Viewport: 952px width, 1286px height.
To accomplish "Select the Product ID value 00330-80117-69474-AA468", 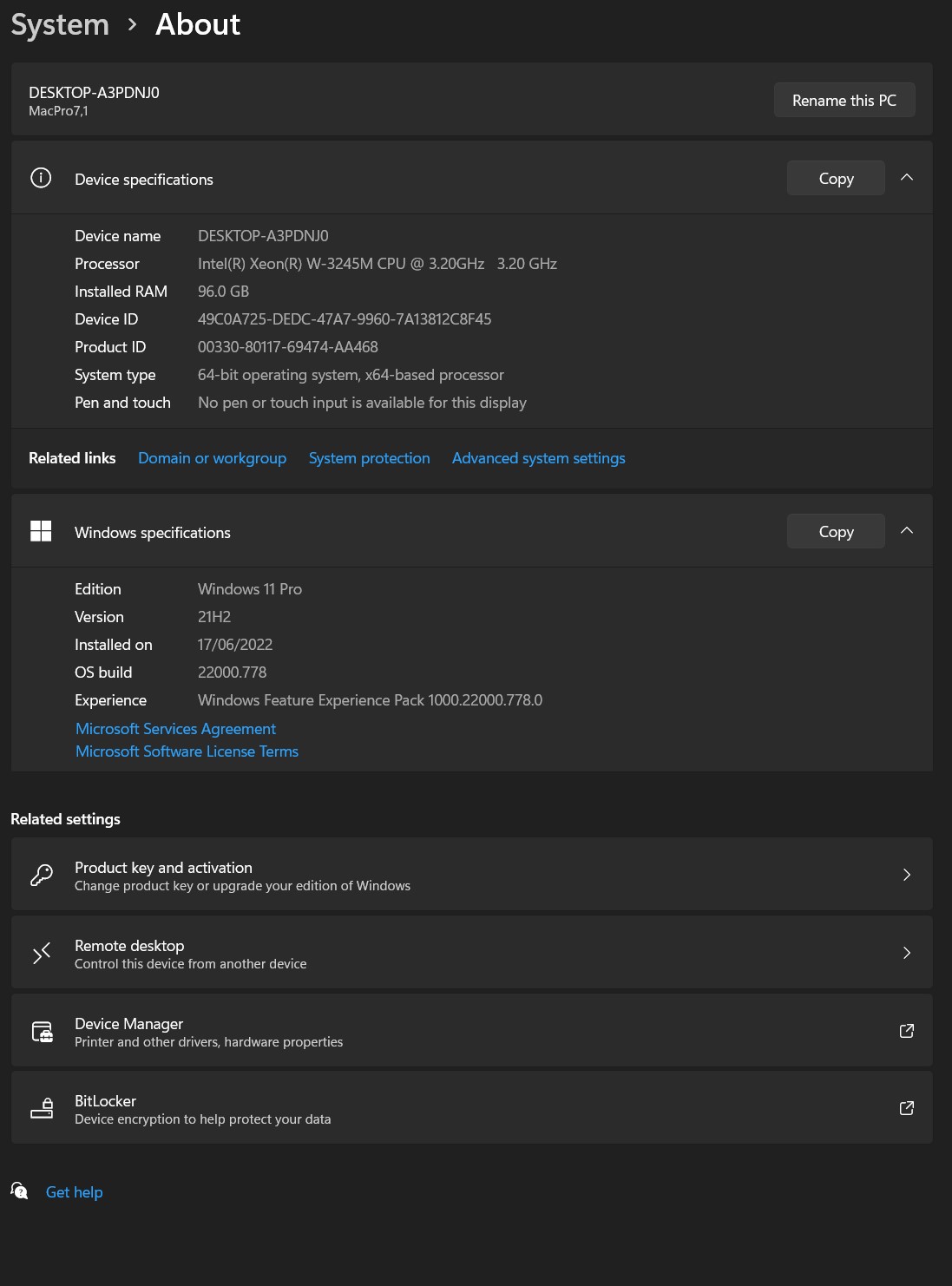I will (288, 347).
